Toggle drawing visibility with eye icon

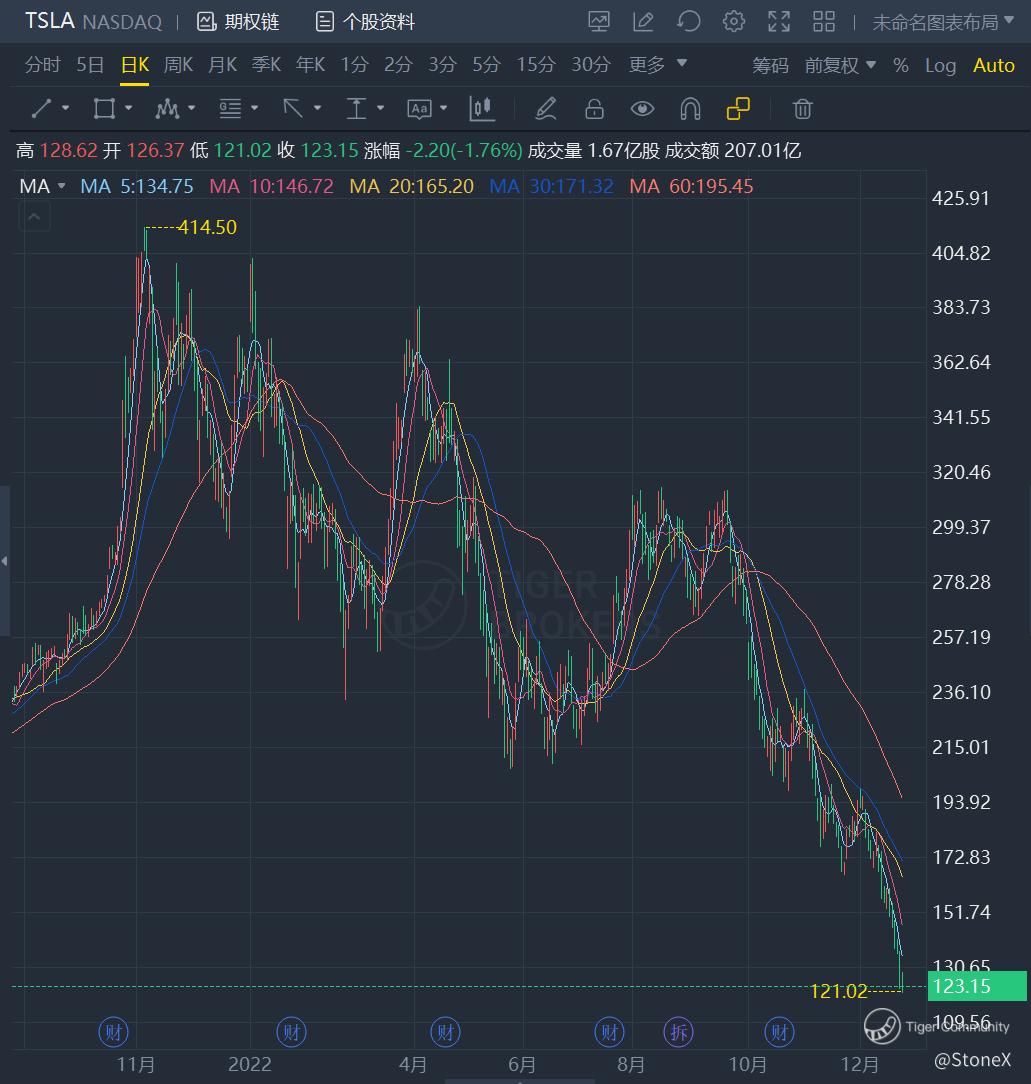pyautogui.click(x=642, y=108)
